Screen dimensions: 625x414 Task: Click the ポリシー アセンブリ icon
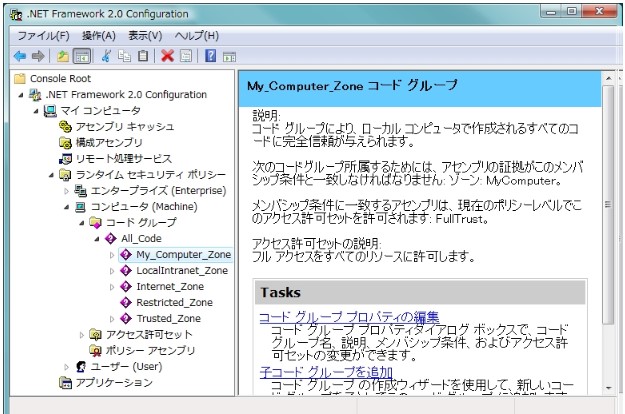(95, 350)
